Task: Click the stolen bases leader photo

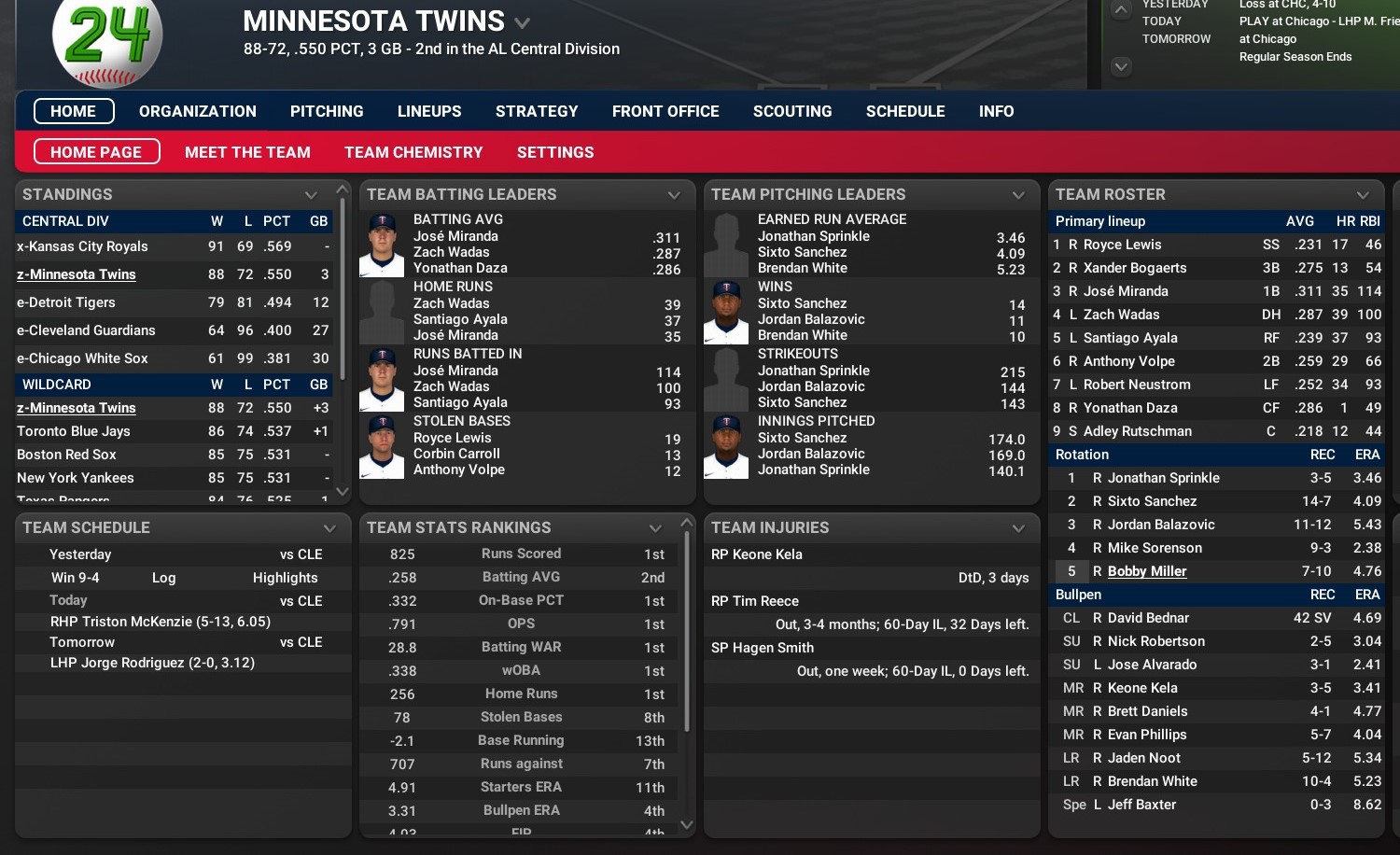Action: click(382, 446)
